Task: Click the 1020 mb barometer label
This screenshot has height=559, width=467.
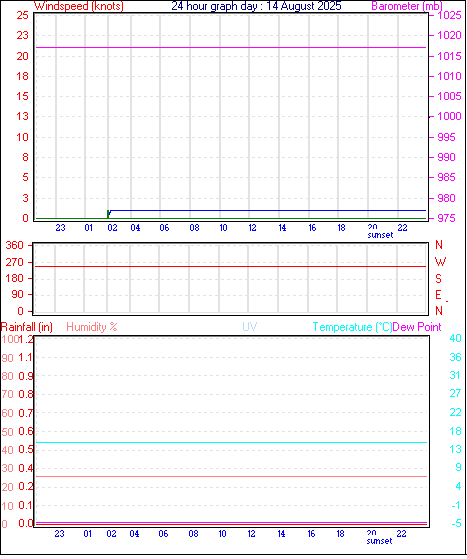Action: click(449, 35)
